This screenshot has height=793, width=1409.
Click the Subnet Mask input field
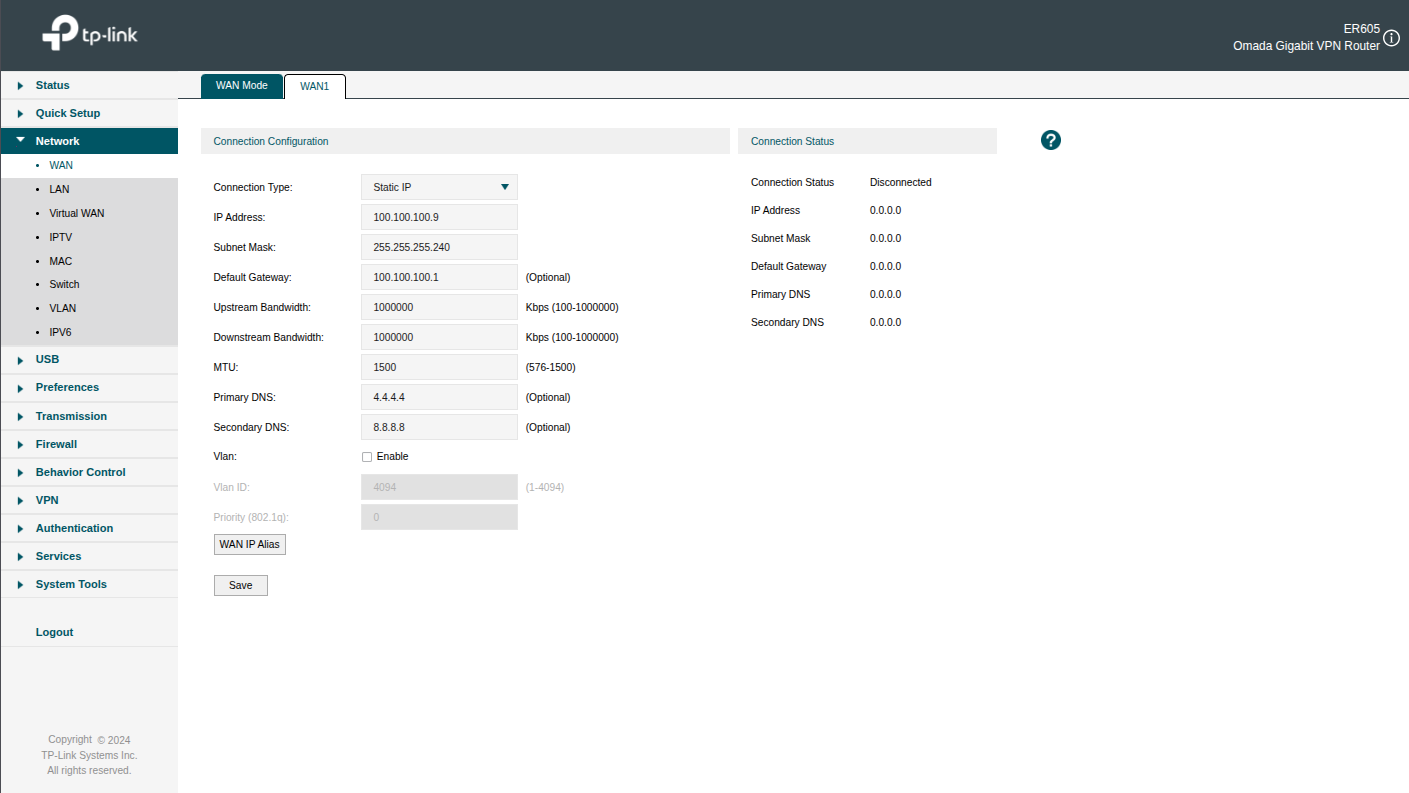[439, 247]
